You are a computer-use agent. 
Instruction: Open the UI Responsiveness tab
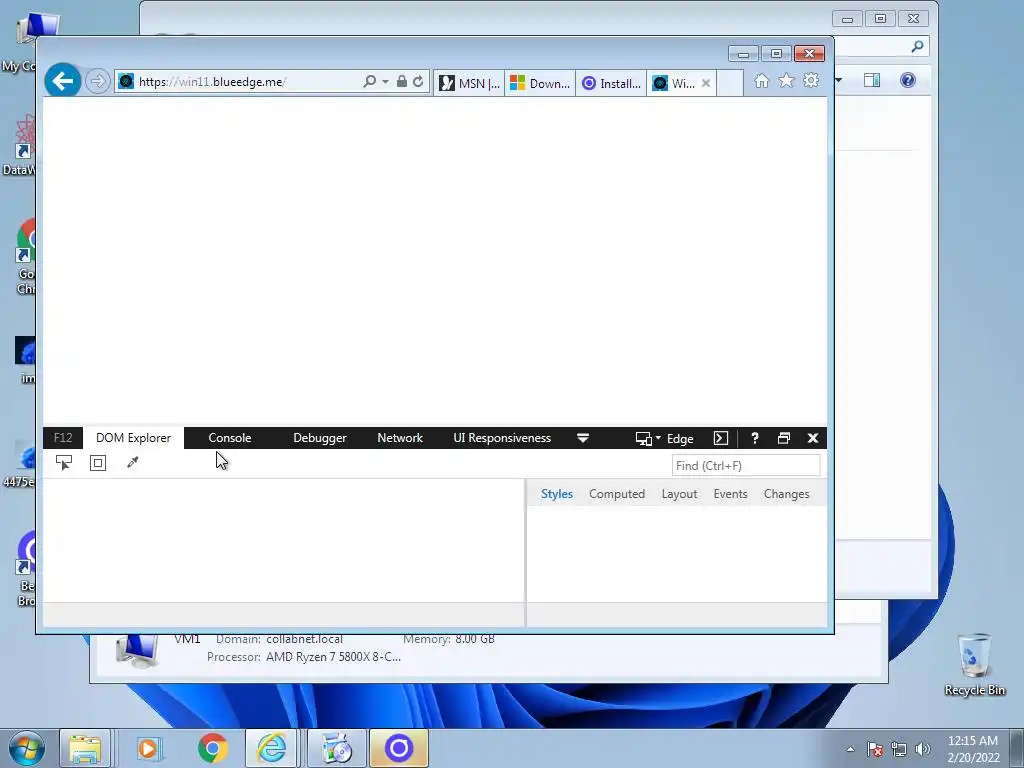click(502, 438)
